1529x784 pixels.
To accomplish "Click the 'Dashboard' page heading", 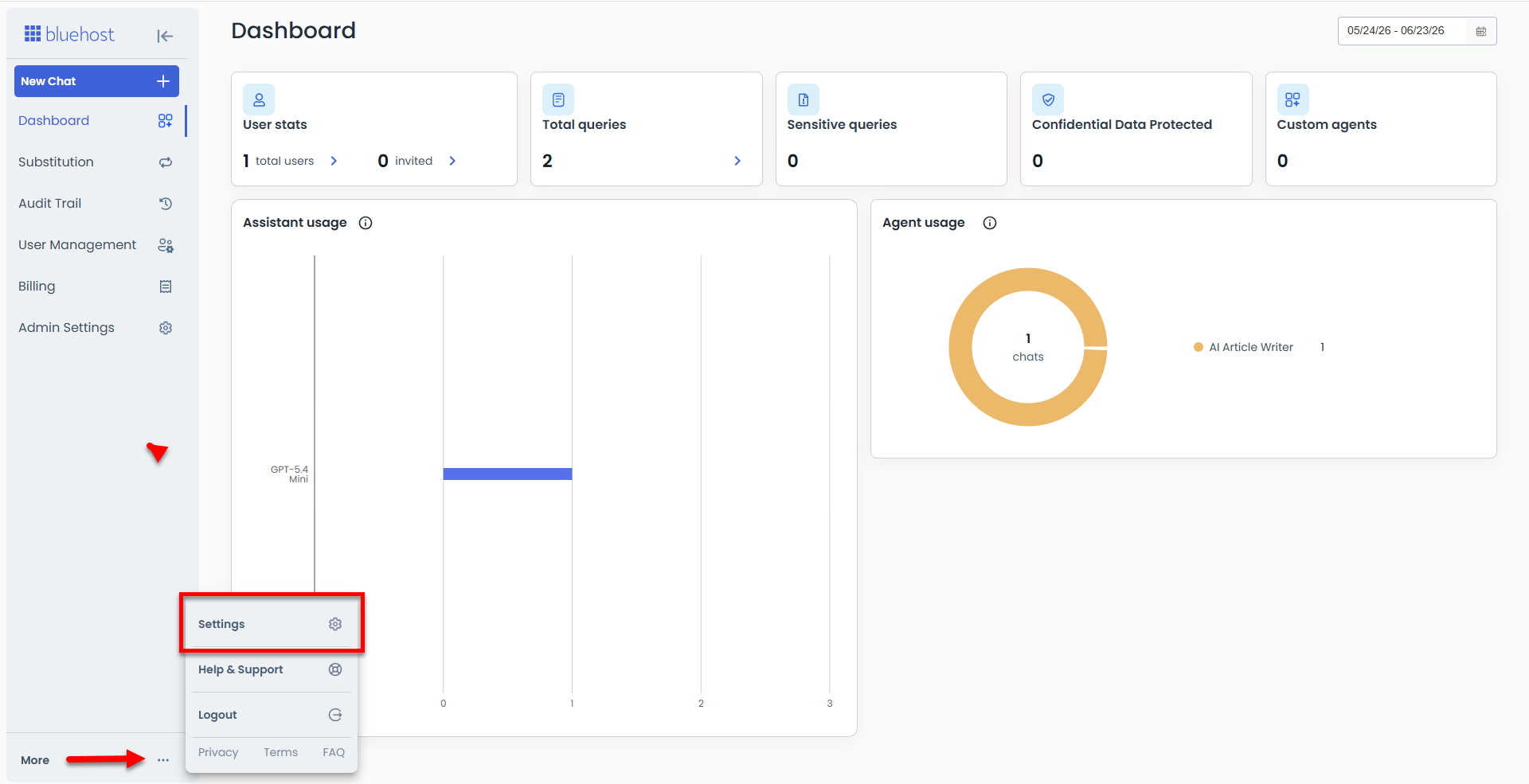I will (x=293, y=30).
